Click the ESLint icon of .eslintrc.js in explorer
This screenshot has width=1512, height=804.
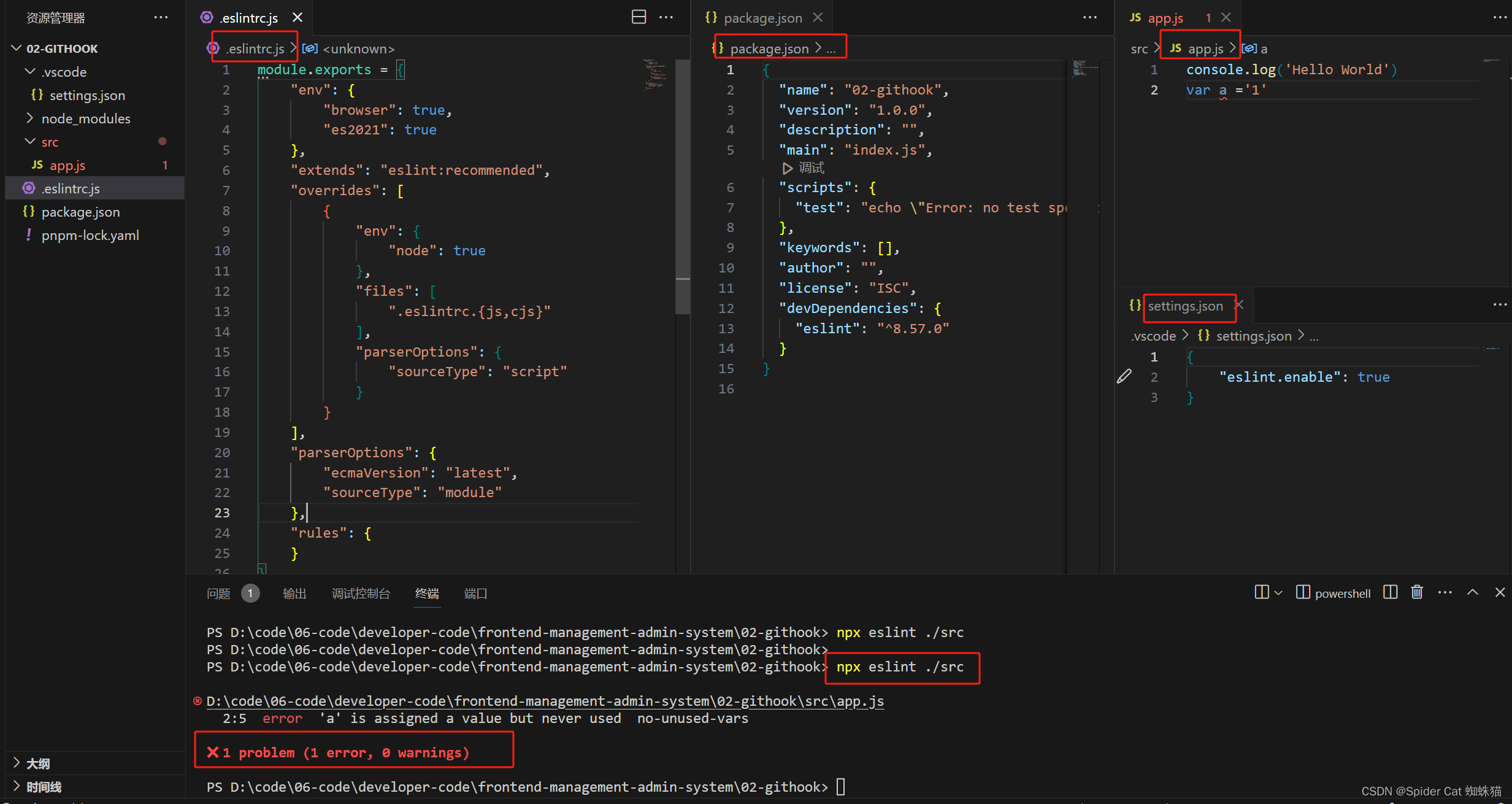29,188
